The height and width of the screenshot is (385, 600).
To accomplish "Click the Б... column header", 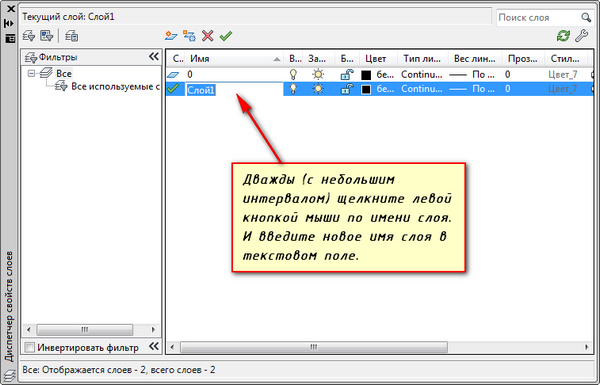I will point(347,59).
